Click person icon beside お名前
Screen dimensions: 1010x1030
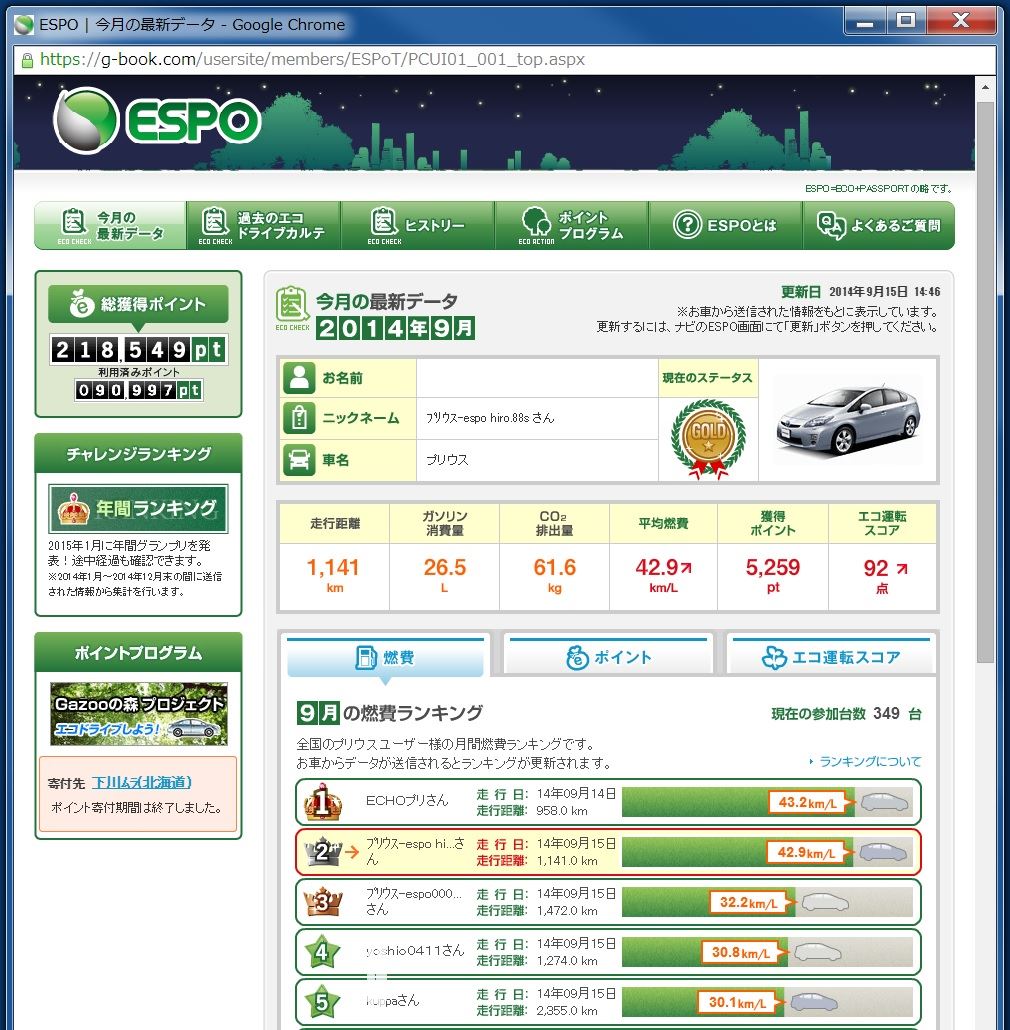[x=299, y=378]
